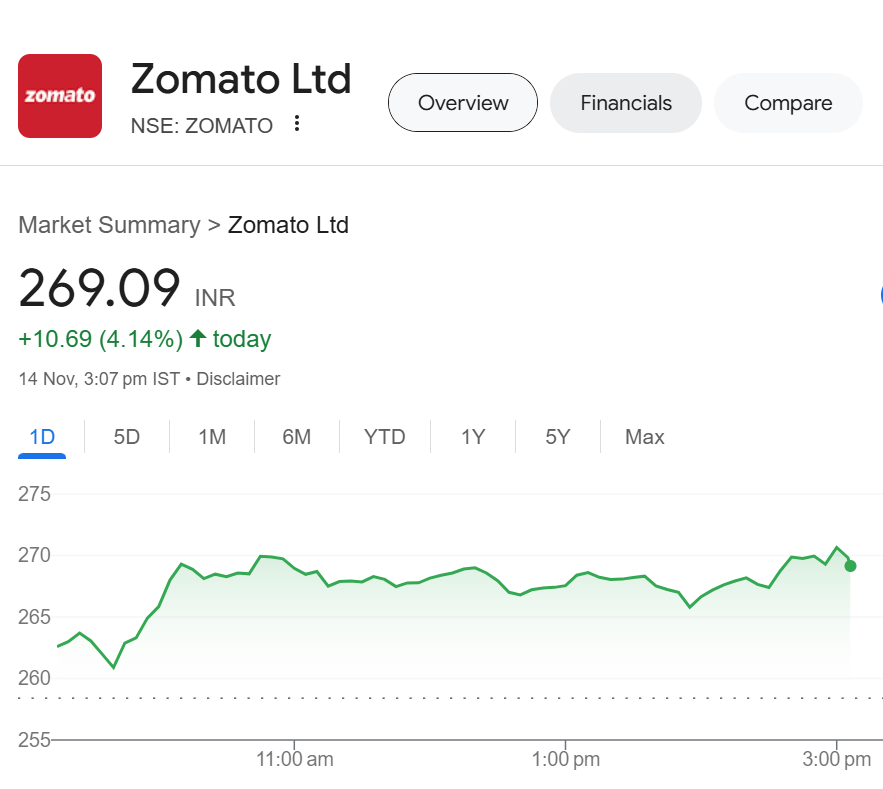The image size is (883, 789).
Task: Select the 5D time range
Action: coord(126,436)
